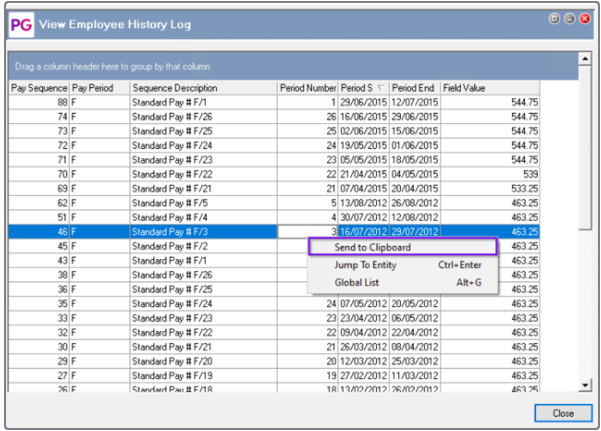Select row with Pay Sequence 38
601x431 pixels.
coord(274,275)
